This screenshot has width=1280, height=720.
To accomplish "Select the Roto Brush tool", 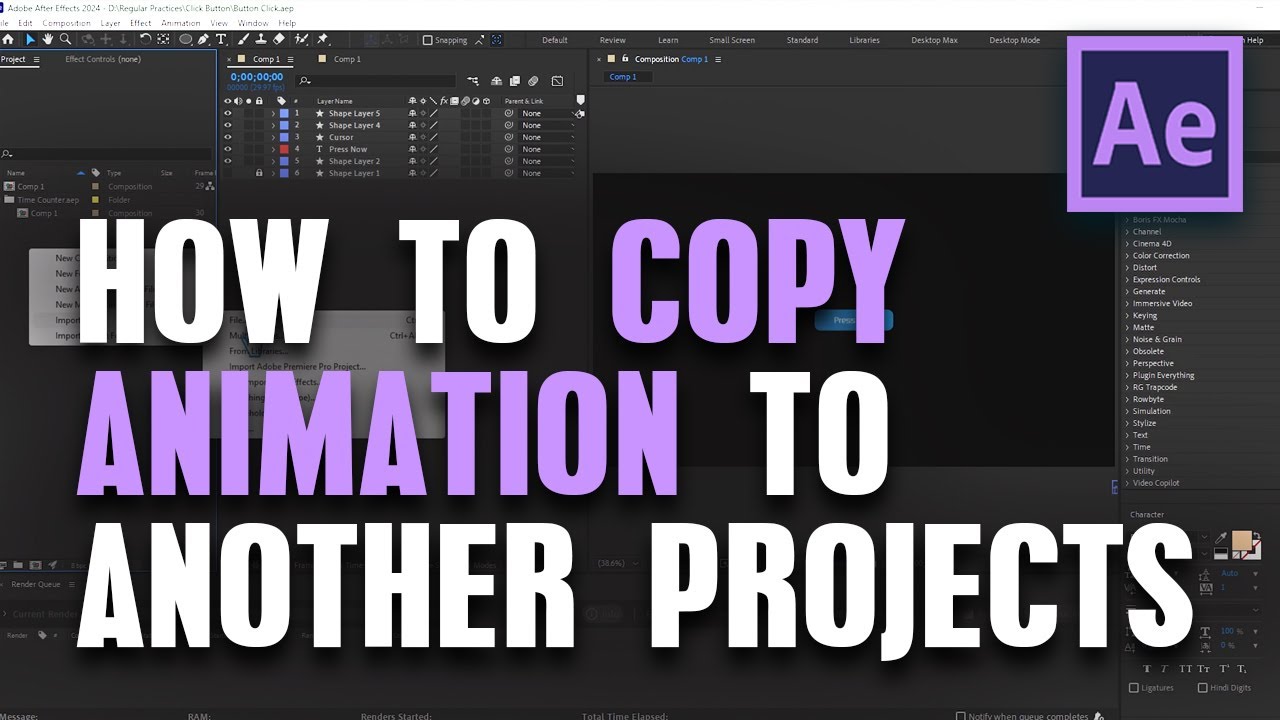I will [x=301, y=39].
